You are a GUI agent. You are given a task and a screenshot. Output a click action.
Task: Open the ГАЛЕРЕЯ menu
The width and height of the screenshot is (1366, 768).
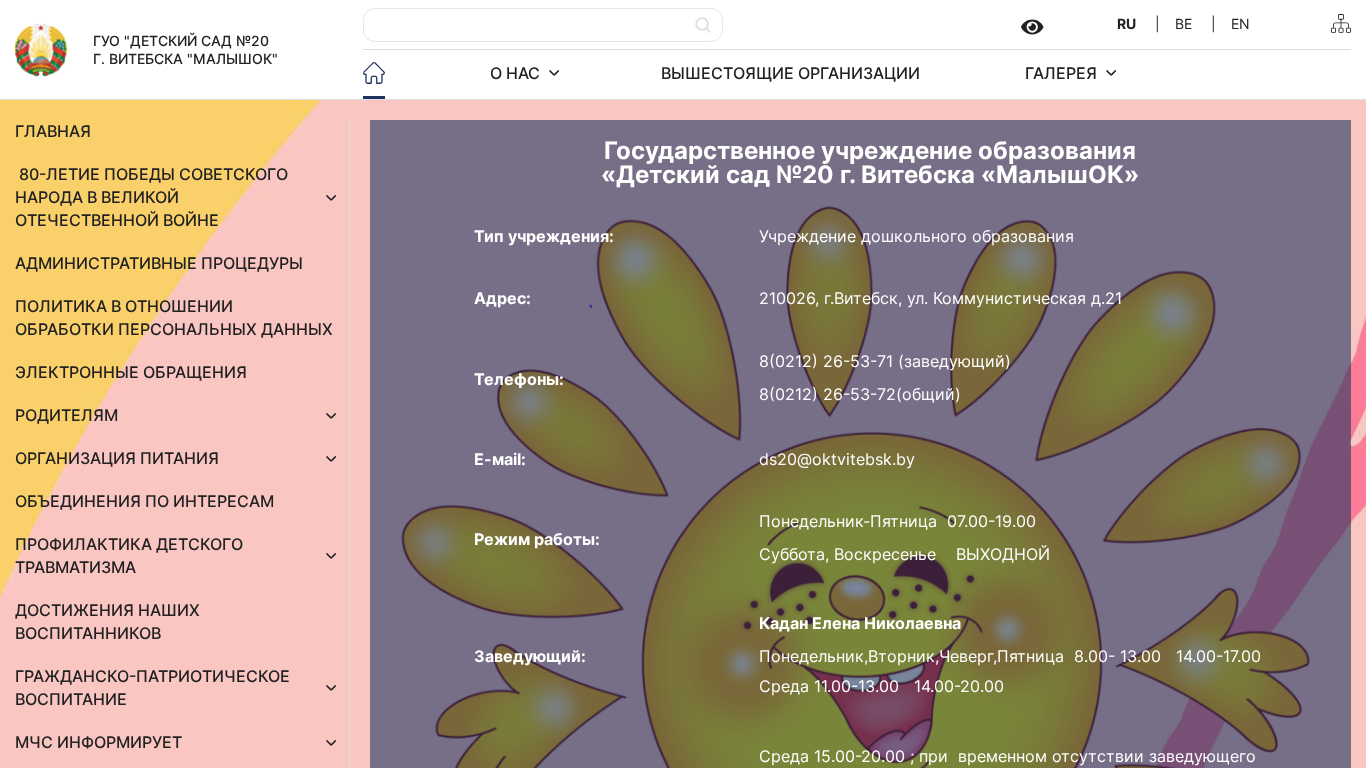(1060, 73)
